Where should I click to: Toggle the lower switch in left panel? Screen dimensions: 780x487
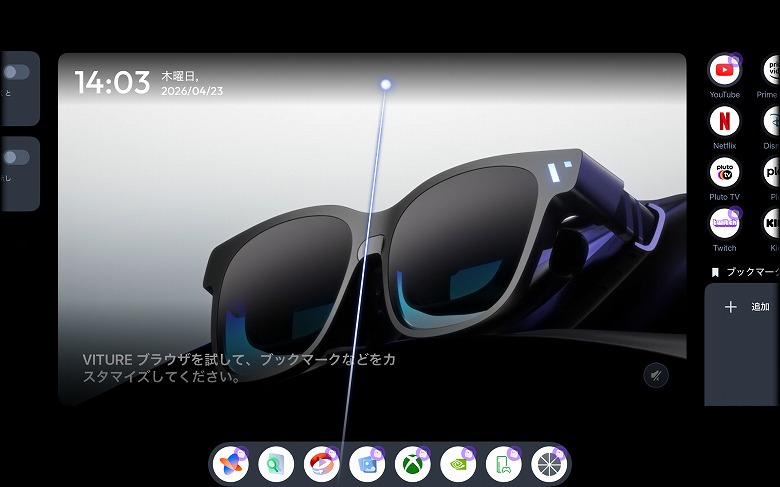point(16,157)
